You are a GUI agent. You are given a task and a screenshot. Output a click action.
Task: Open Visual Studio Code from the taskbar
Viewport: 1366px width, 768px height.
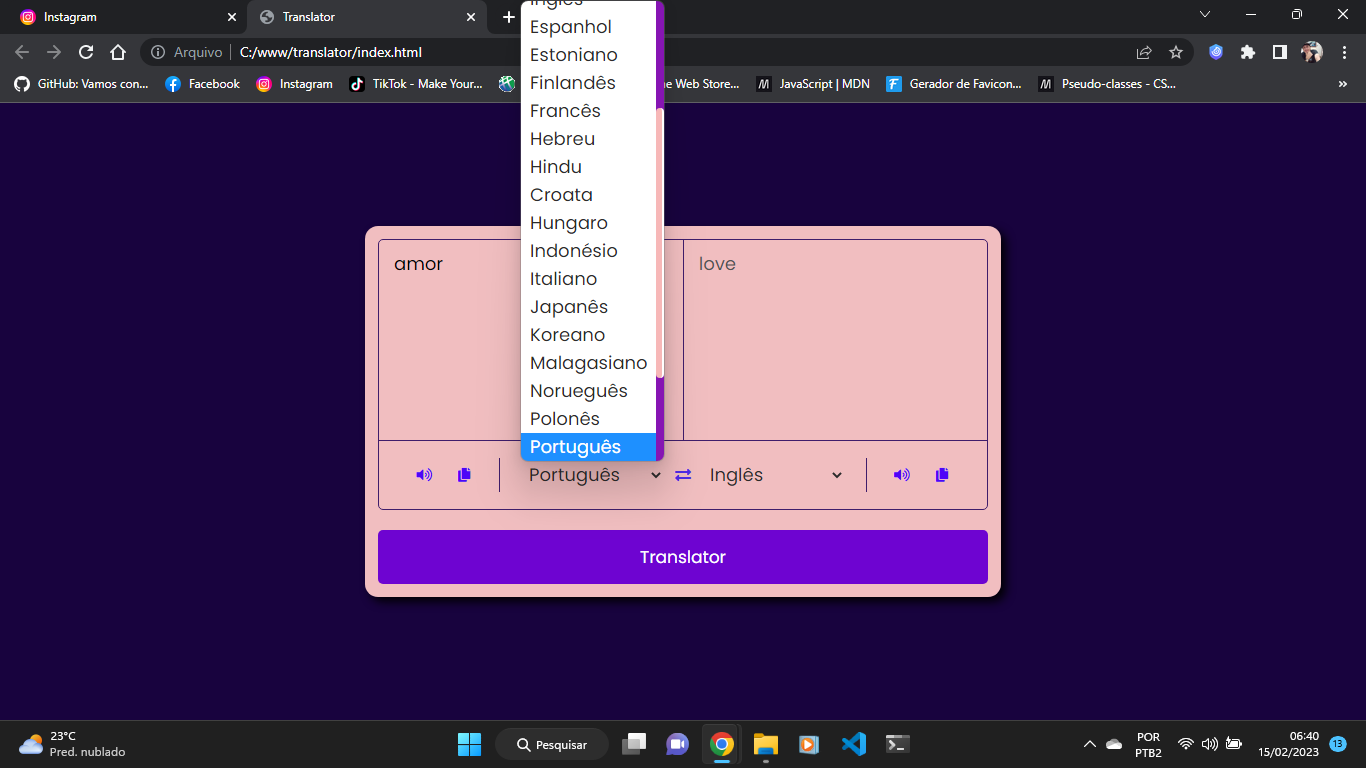pos(853,744)
